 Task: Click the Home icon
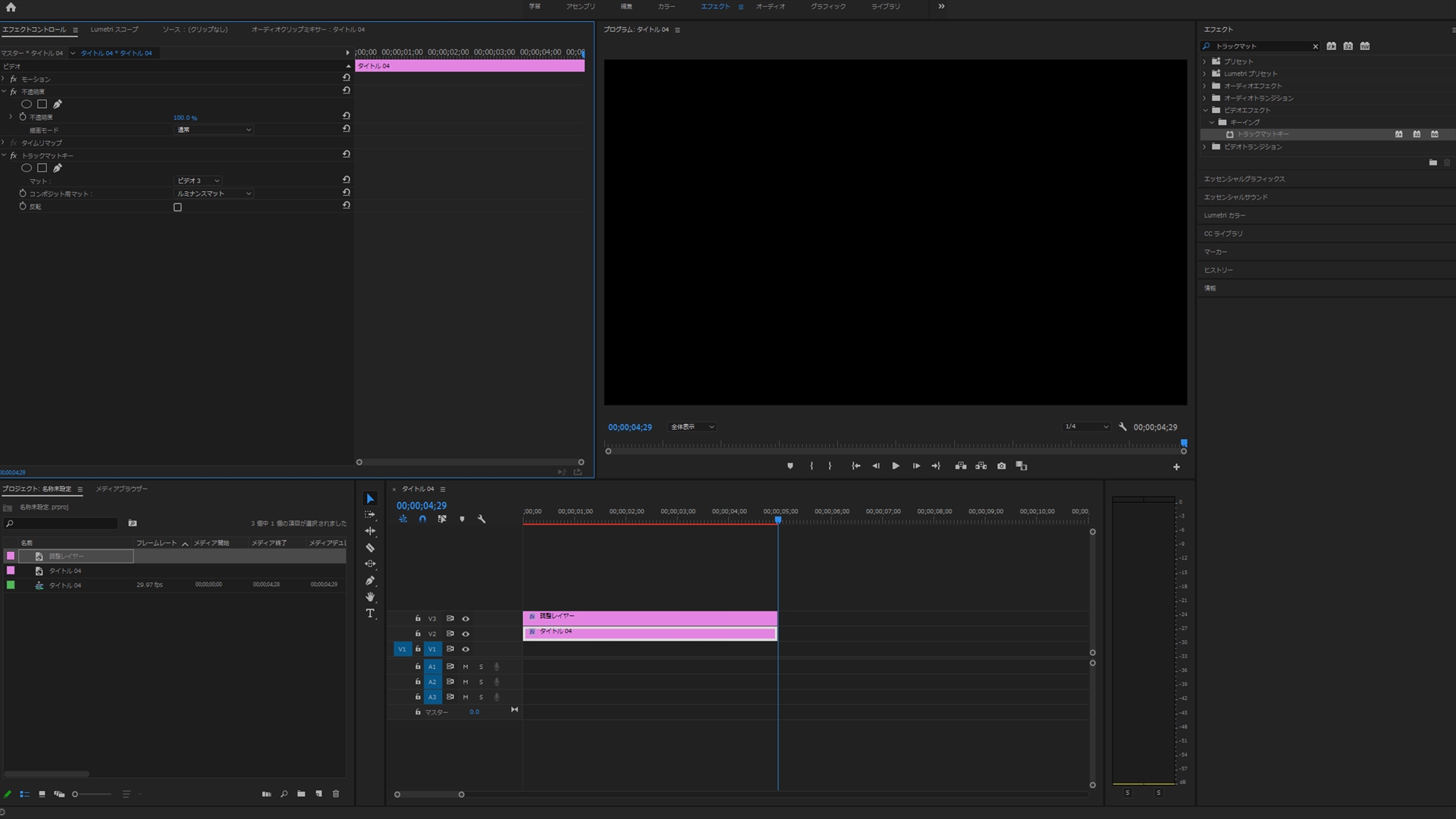[11, 7]
